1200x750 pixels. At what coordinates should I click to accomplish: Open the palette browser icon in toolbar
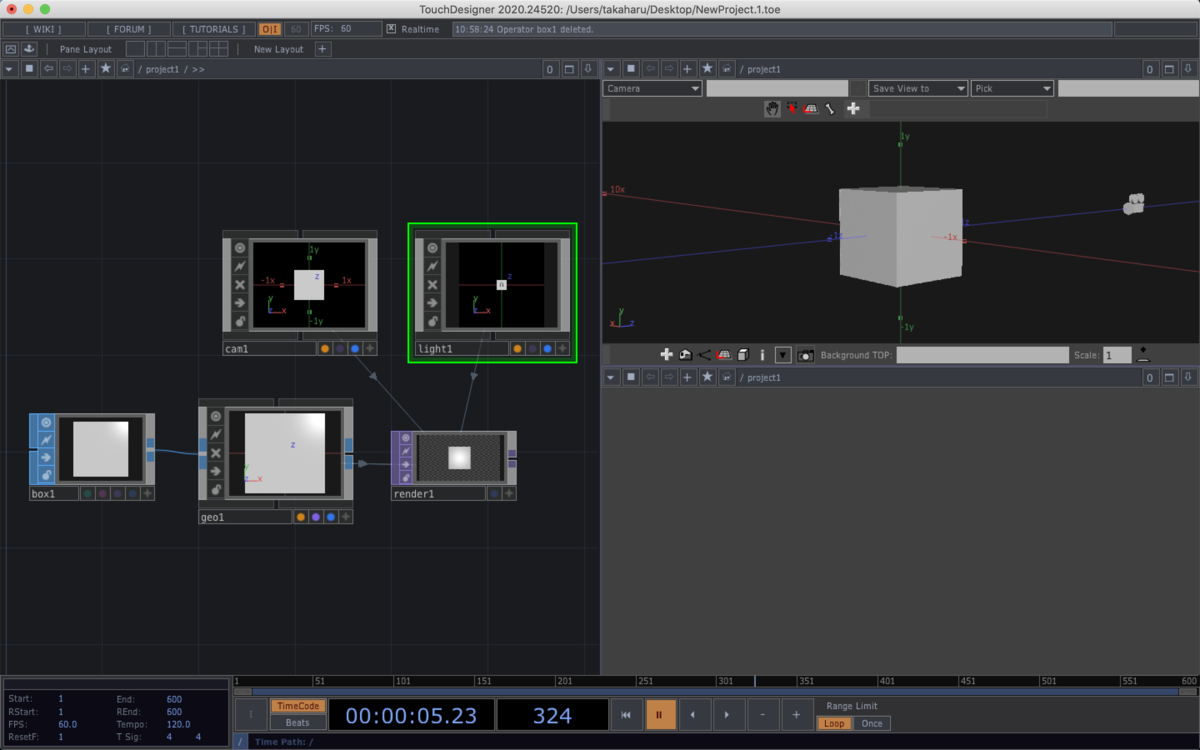click(x=10, y=49)
